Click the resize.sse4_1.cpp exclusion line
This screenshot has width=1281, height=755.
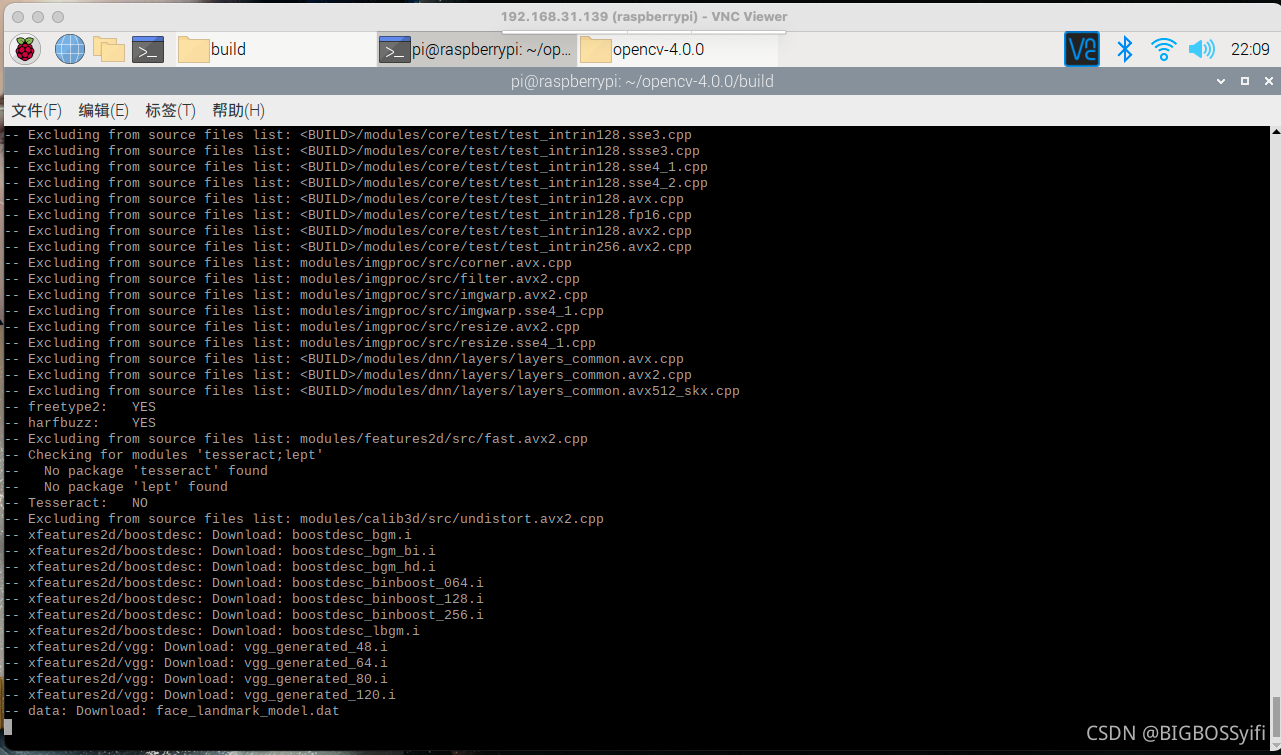pyautogui.click(x=300, y=343)
